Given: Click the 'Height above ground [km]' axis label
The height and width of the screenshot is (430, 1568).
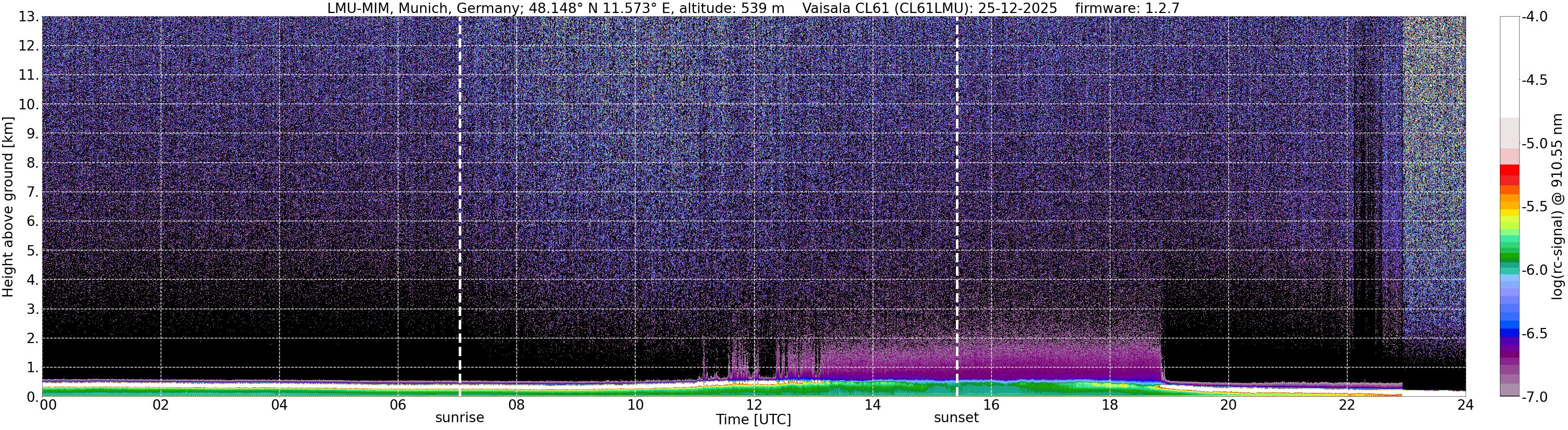Looking at the screenshot, I should (x=8, y=207).
